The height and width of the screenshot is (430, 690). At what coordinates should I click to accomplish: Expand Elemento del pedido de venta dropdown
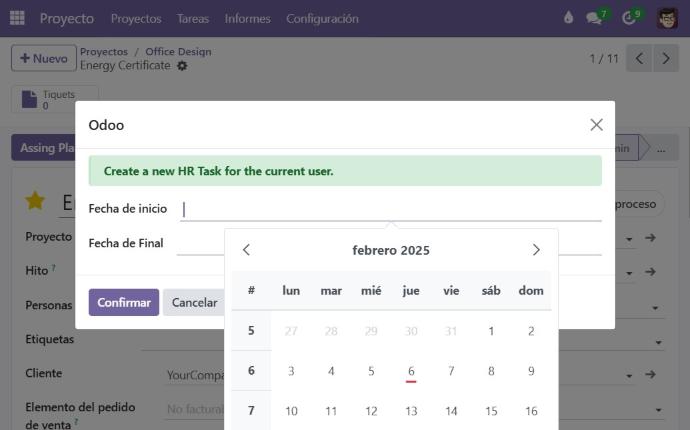click(x=658, y=410)
